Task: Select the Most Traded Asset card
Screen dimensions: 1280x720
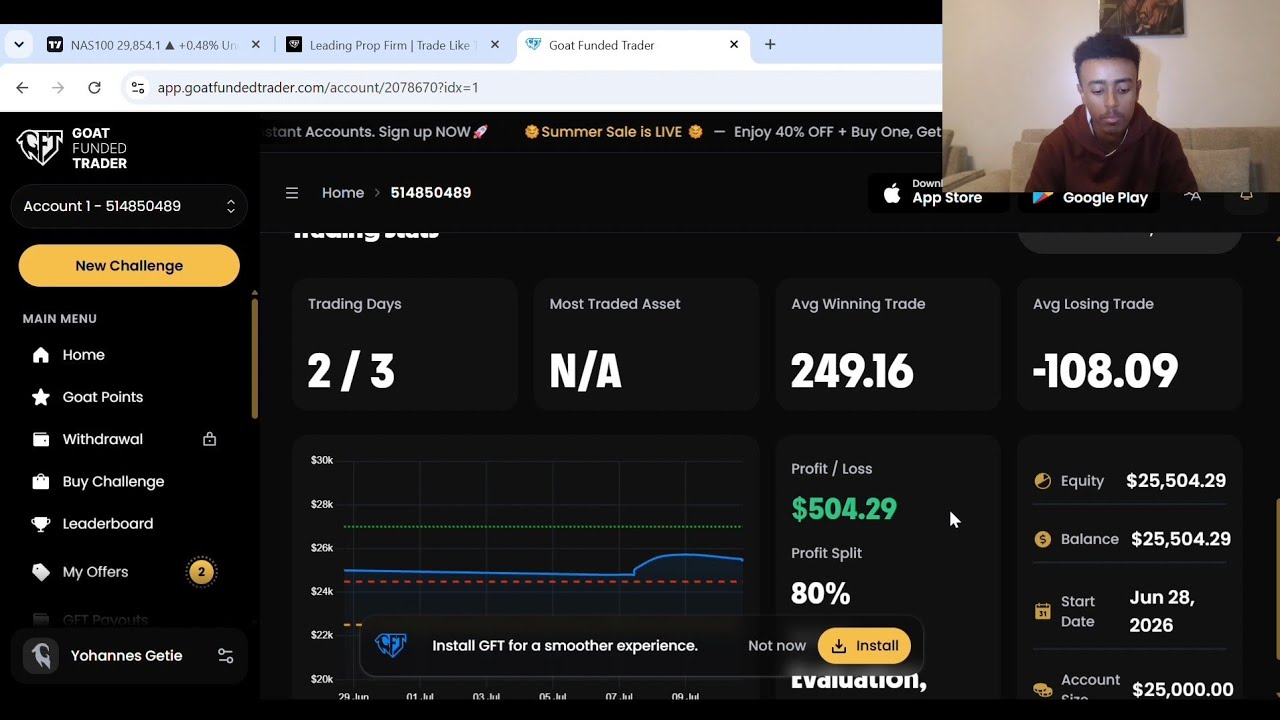Action: pos(646,344)
